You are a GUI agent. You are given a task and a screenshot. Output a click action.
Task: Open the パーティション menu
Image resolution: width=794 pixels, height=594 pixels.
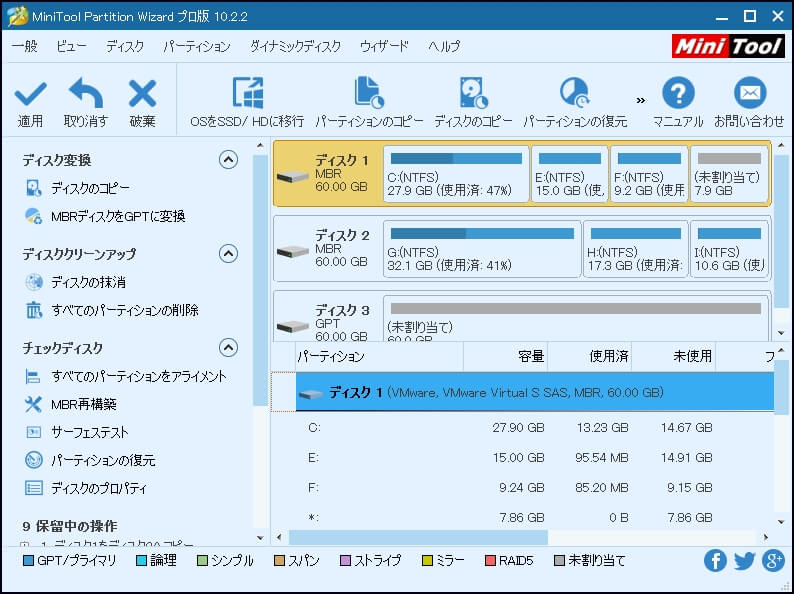tap(196, 47)
